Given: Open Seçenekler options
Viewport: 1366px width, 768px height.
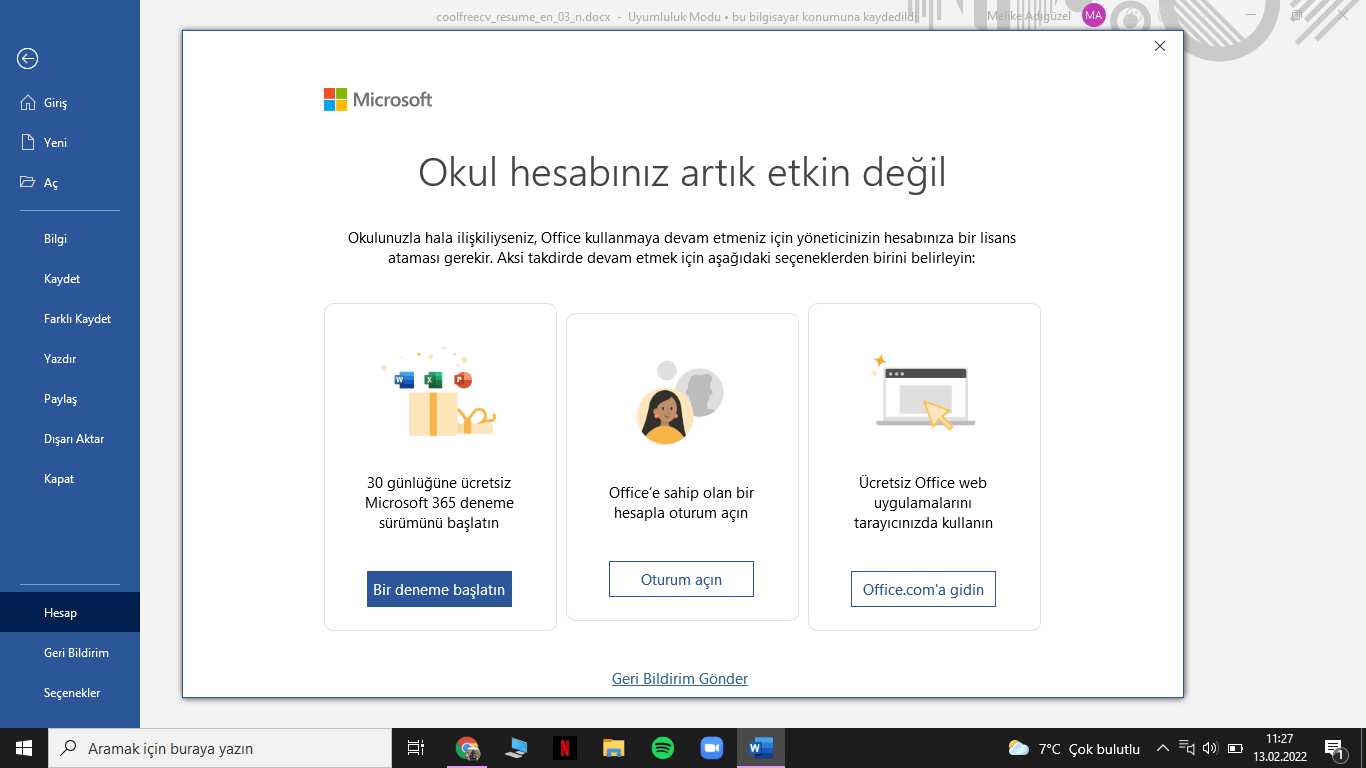Looking at the screenshot, I should tap(70, 693).
